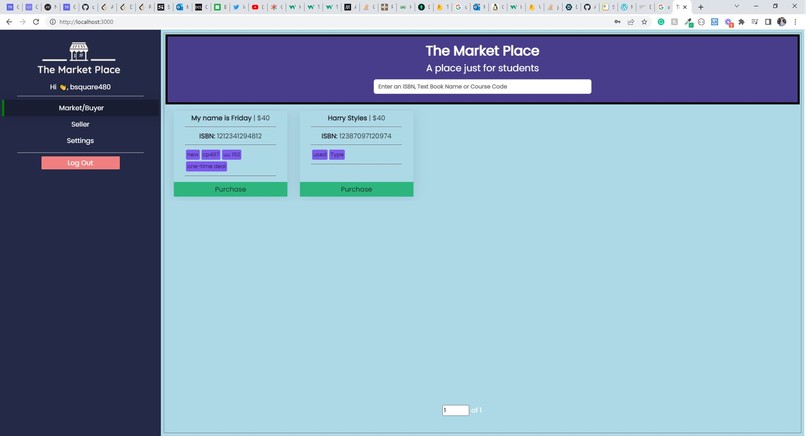This screenshot has height=436, width=806.
Task: Open the Market/Buyer sidebar menu item
Action: click(81, 108)
